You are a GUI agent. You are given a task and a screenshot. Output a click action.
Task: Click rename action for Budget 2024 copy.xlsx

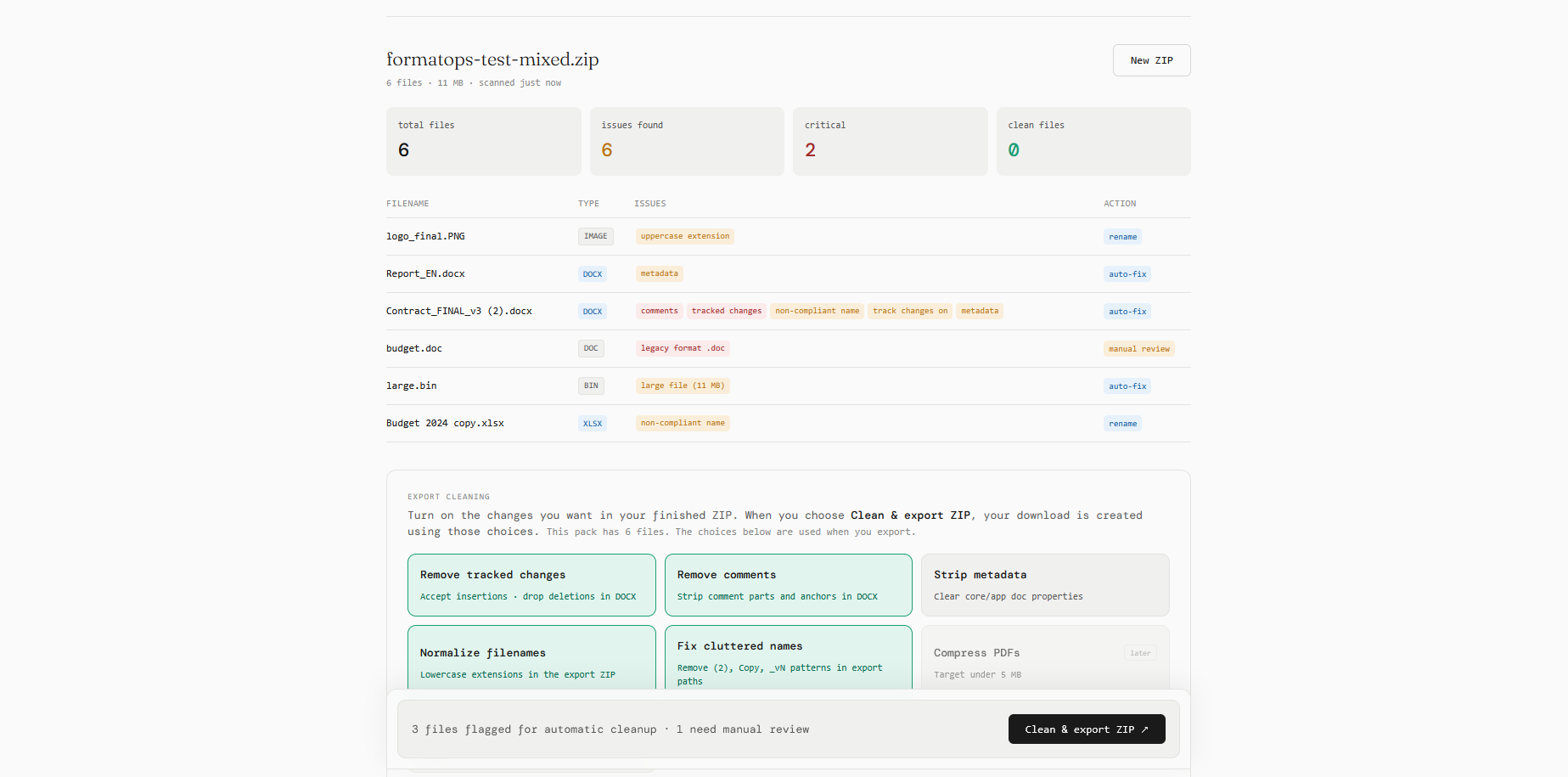pyautogui.click(x=1122, y=423)
